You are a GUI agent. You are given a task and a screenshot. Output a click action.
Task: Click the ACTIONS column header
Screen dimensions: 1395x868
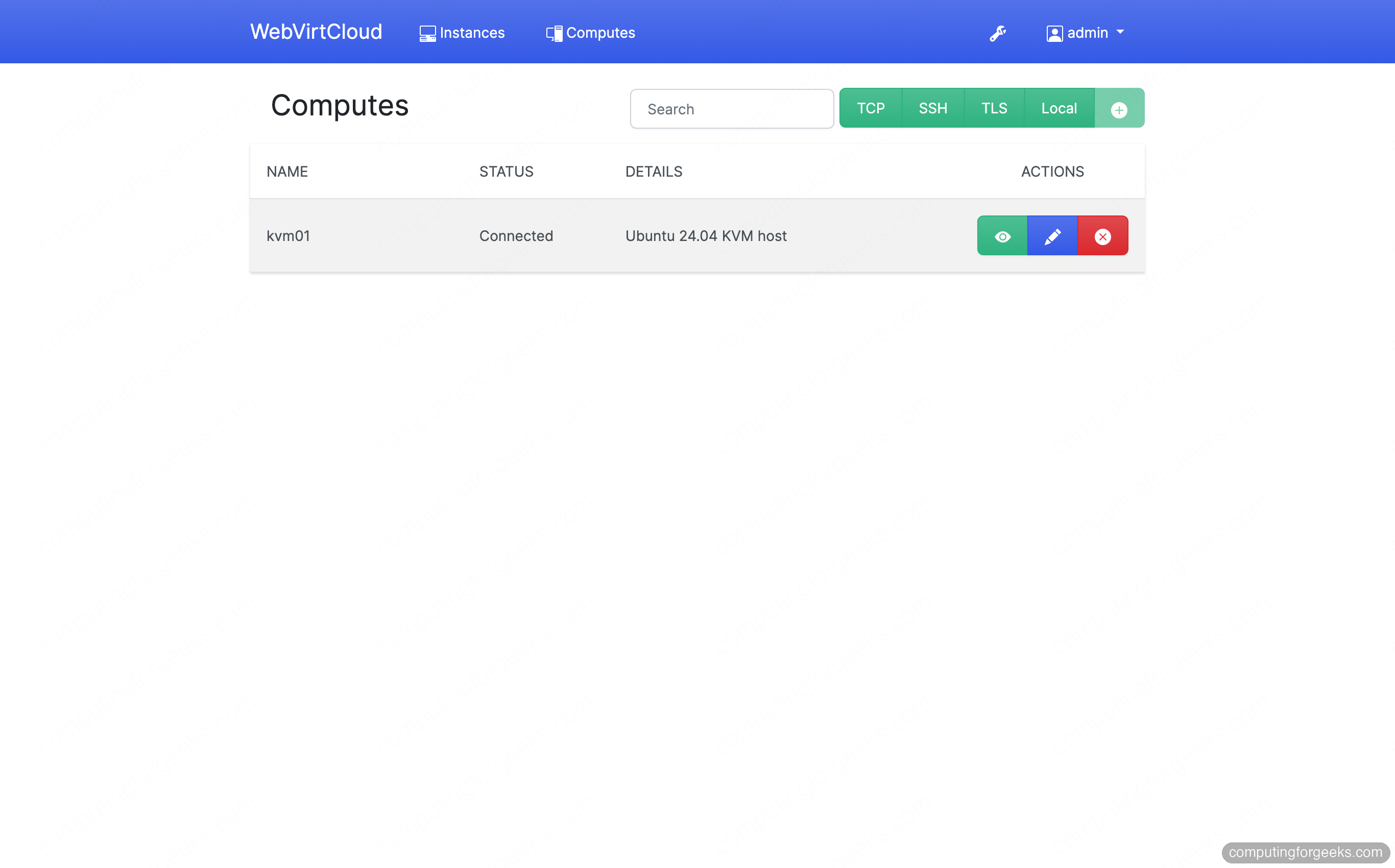pos(1052,172)
